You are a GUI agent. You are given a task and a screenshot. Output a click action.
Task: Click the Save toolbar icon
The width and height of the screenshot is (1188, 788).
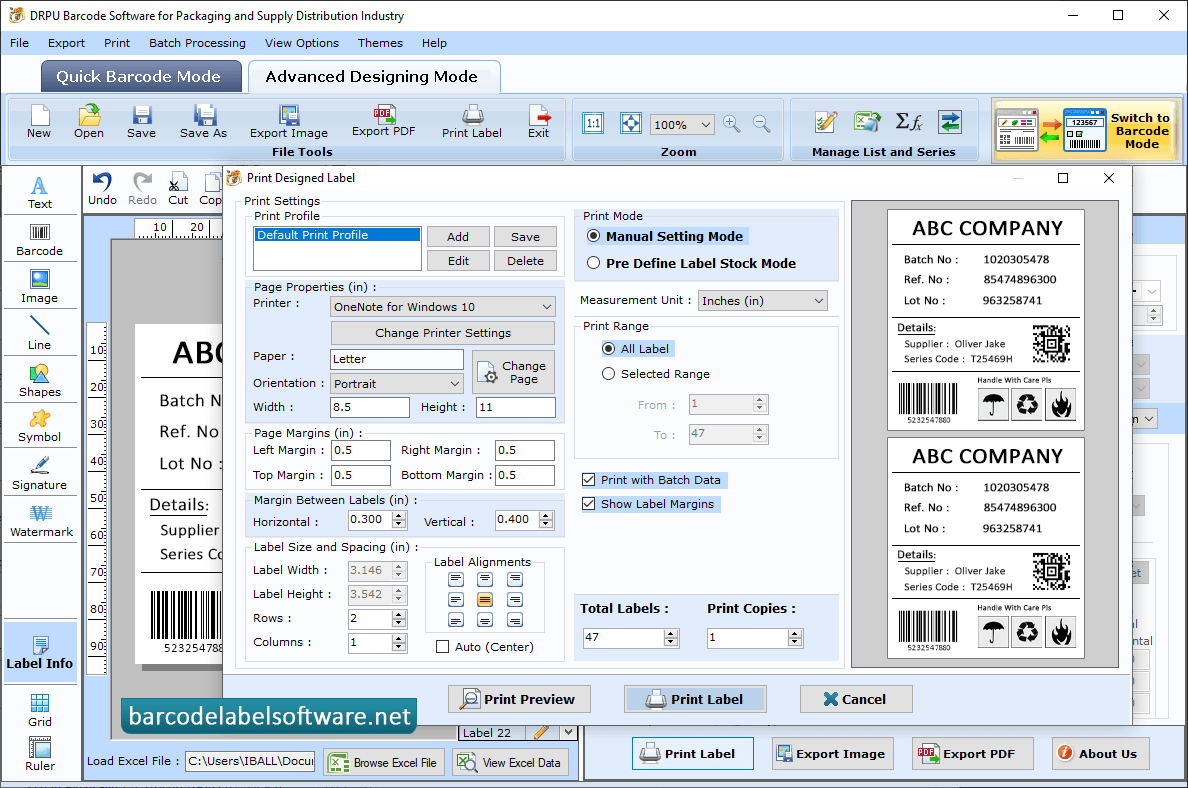141,122
